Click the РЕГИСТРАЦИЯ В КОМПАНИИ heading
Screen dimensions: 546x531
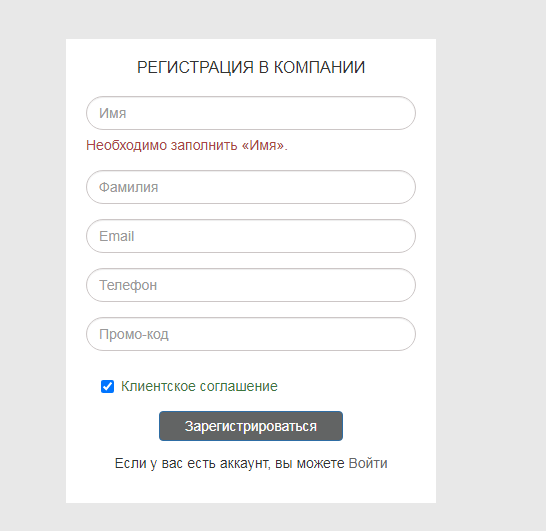click(x=251, y=67)
